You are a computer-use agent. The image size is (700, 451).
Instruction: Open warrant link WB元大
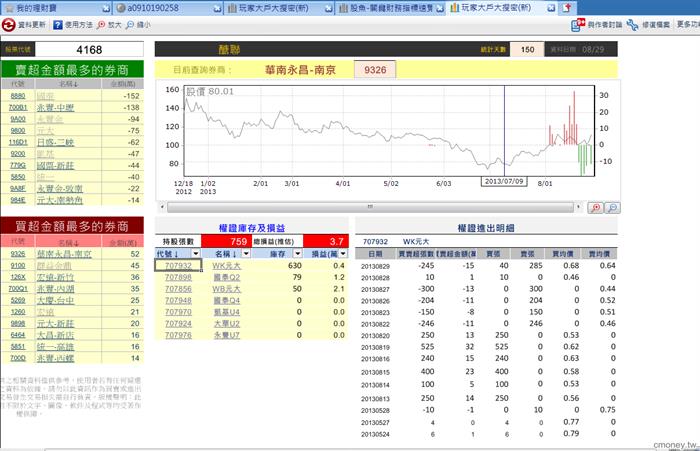226,289
